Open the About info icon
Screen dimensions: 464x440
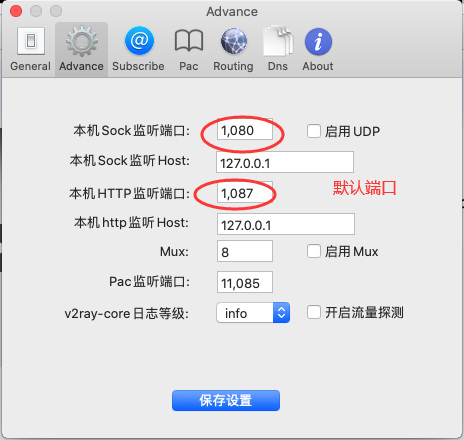click(x=318, y=41)
